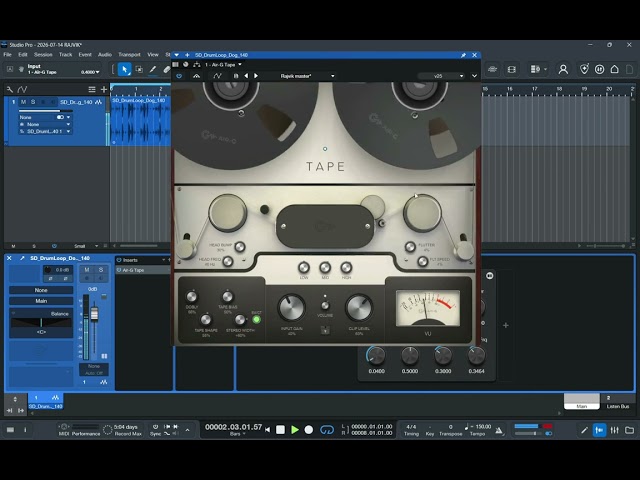
Task: Close the SD_DrumLoop_Dog_140 plugin window
Action: click(x=474, y=55)
